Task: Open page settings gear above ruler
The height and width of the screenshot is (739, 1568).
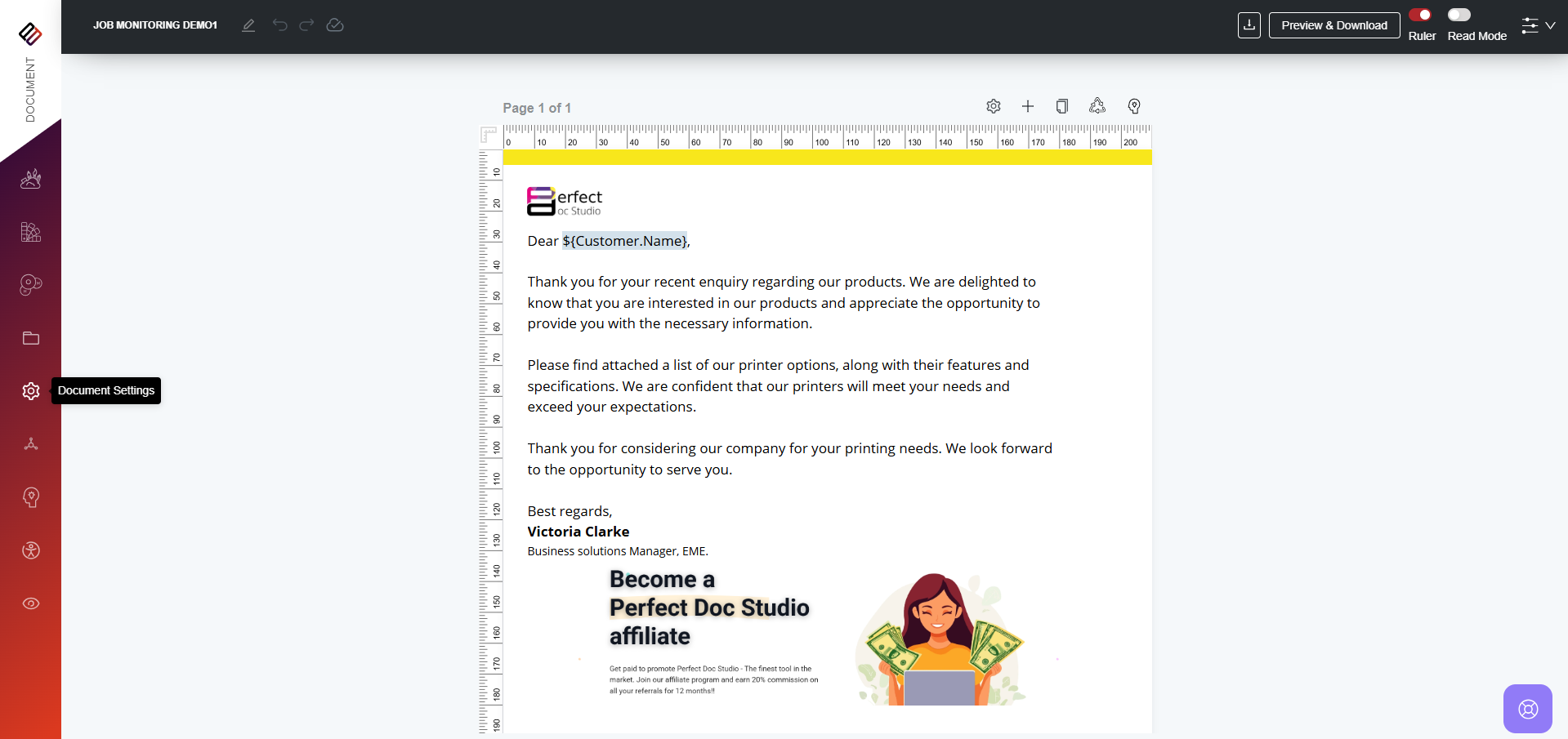Action: [994, 106]
